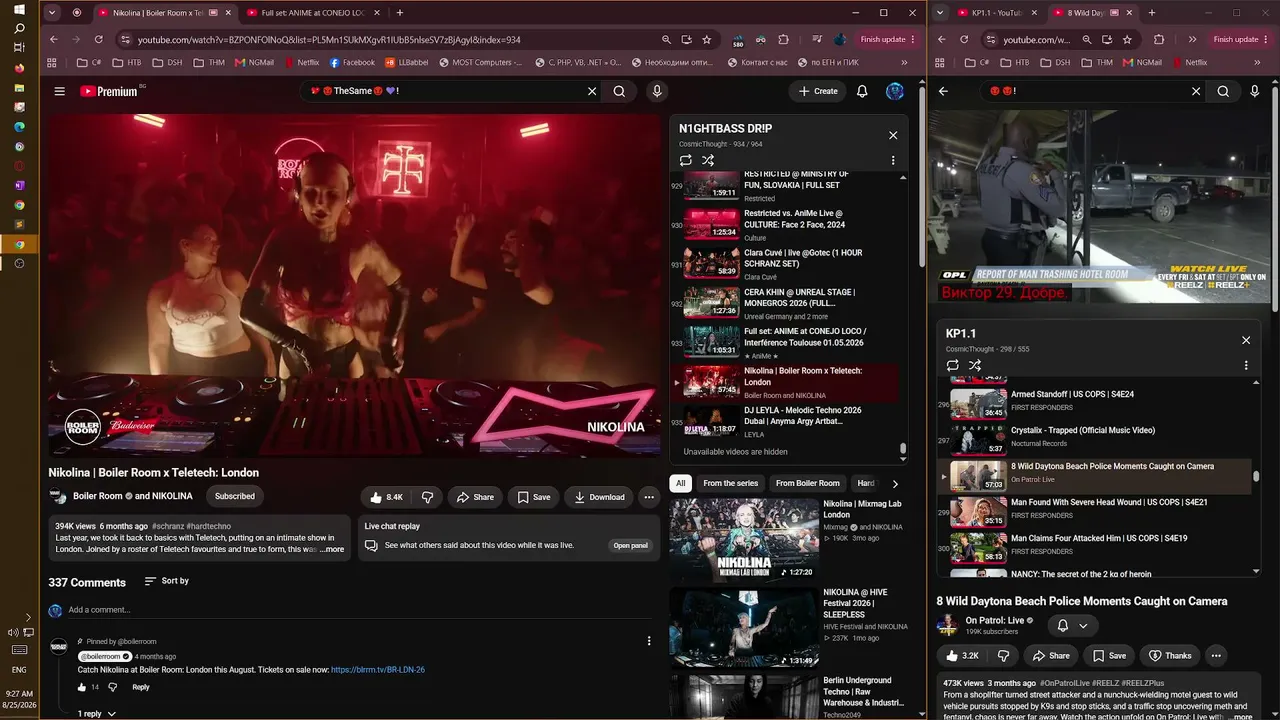
Task: Toggle loop on N1GHTBASS DR!P playlist
Action: (686, 160)
